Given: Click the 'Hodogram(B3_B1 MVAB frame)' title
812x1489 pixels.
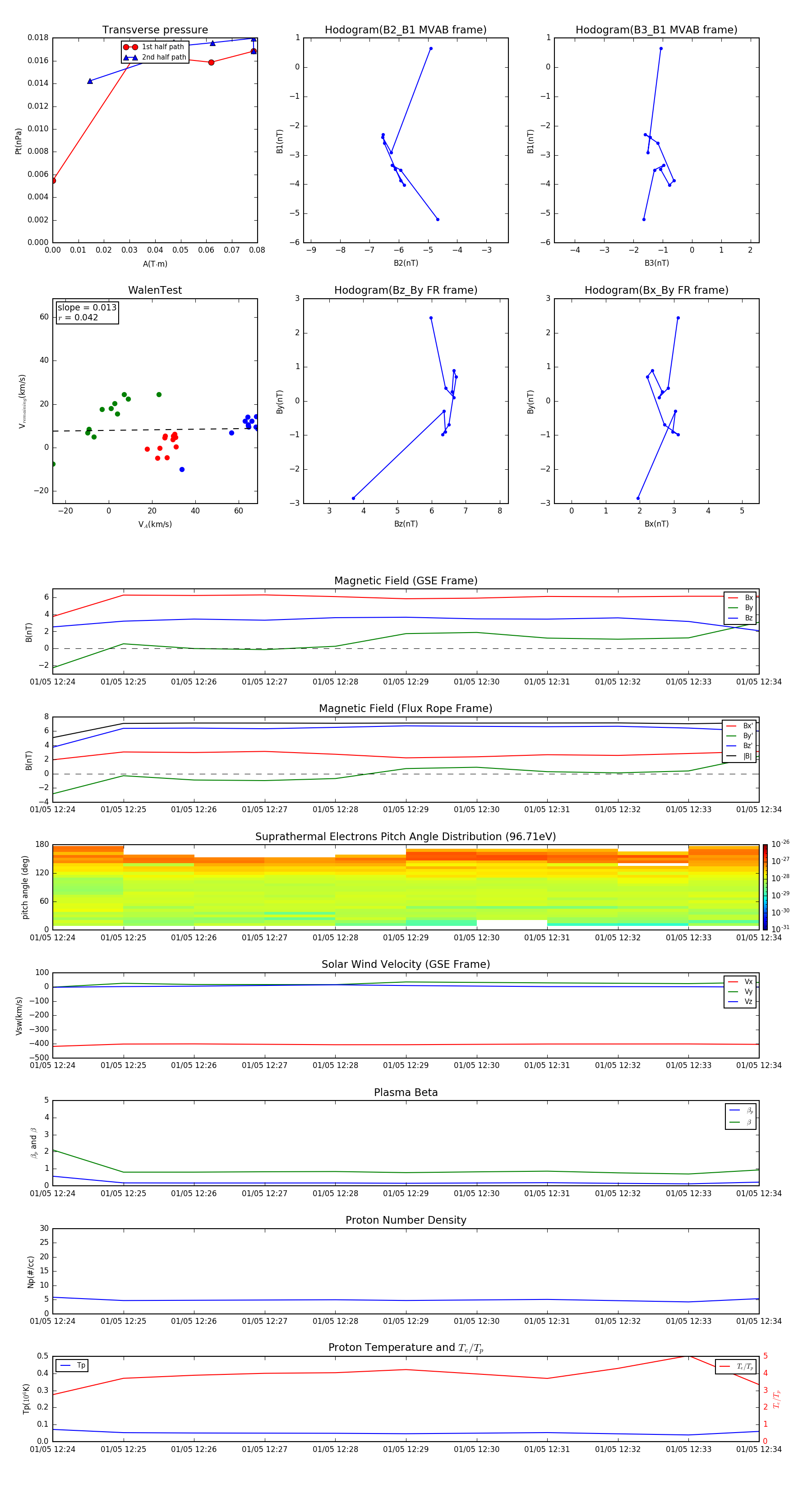Looking at the screenshot, I should [656, 30].
